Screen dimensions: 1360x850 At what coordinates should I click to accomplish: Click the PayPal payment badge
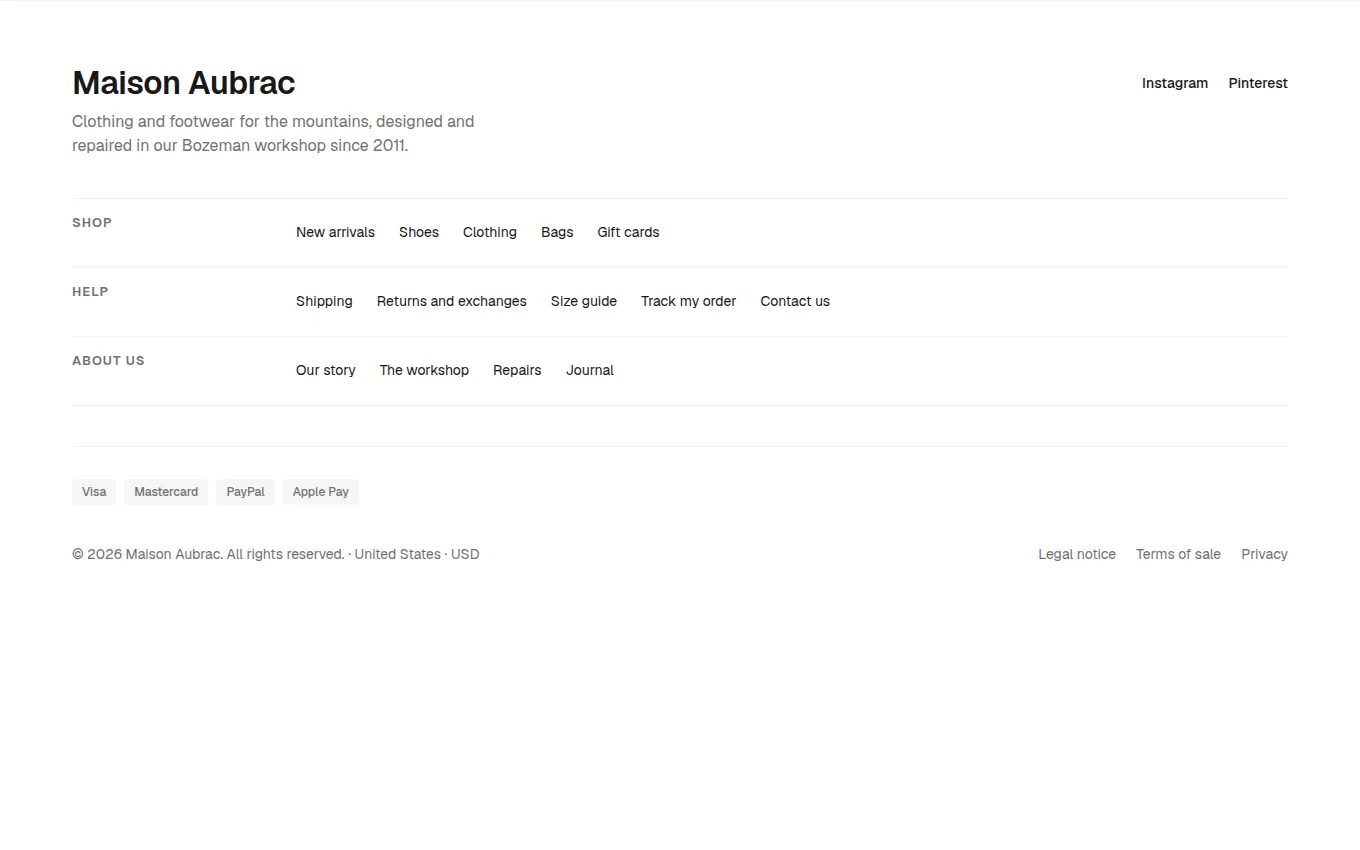tap(245, 492)
